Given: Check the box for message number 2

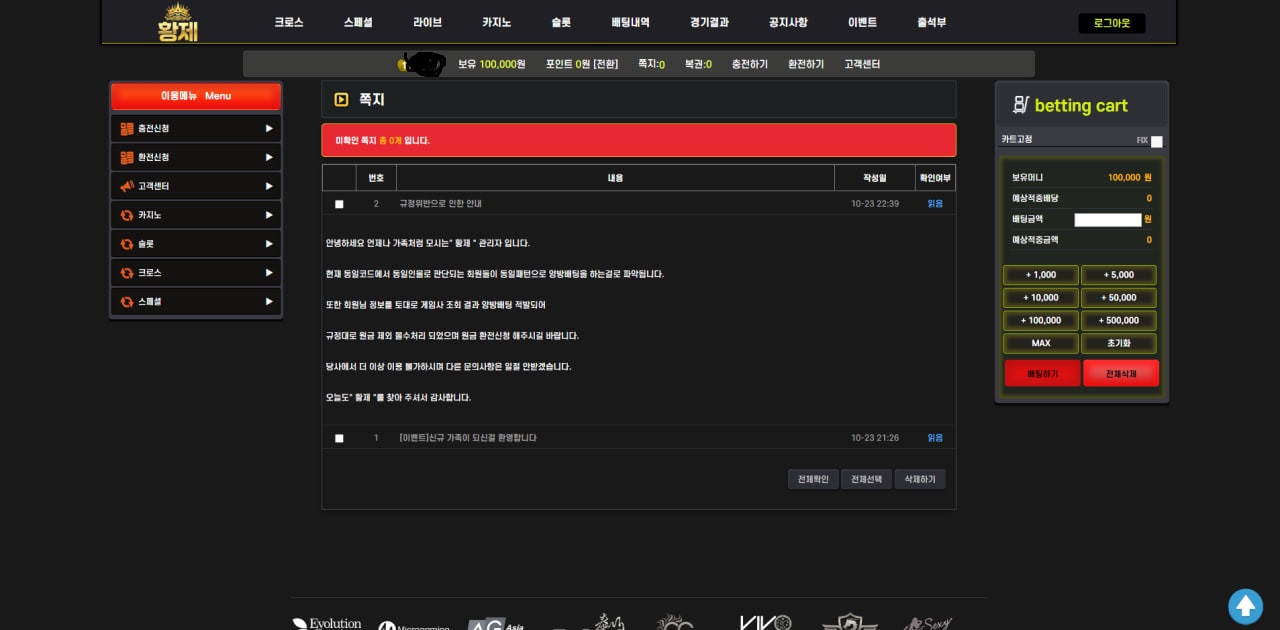Looking at the screenshot, I should click(339, 204).
